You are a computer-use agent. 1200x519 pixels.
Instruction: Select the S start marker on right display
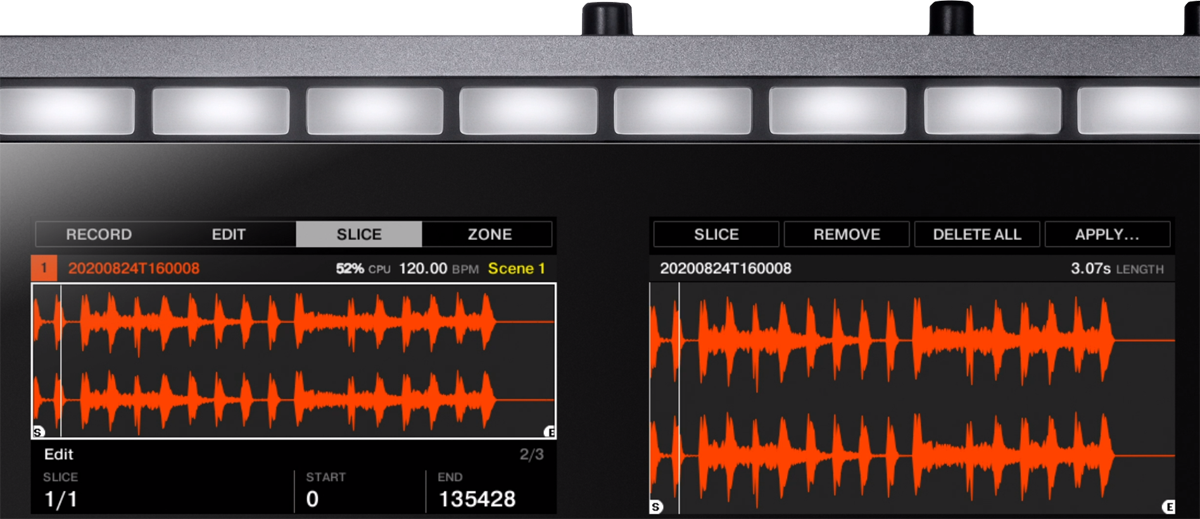(x=656, y=507)
